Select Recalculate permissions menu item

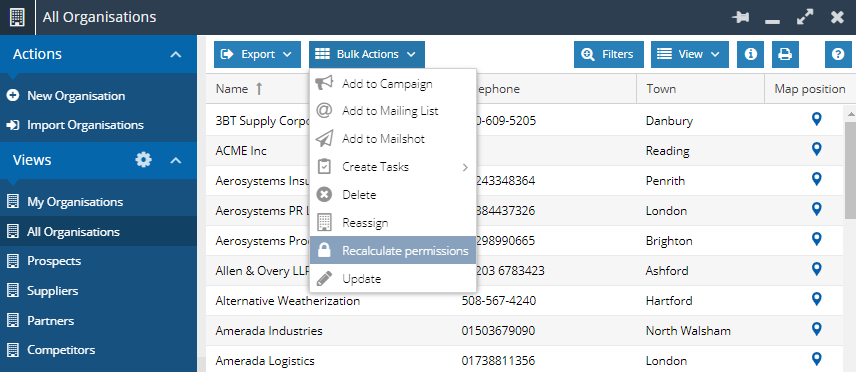[393, 251]
